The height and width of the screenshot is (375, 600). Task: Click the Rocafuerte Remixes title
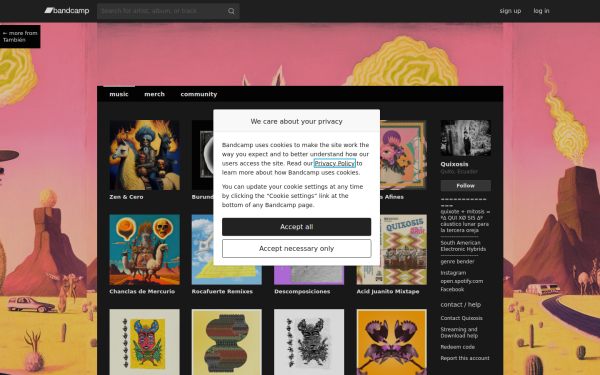tap(222, 292)
